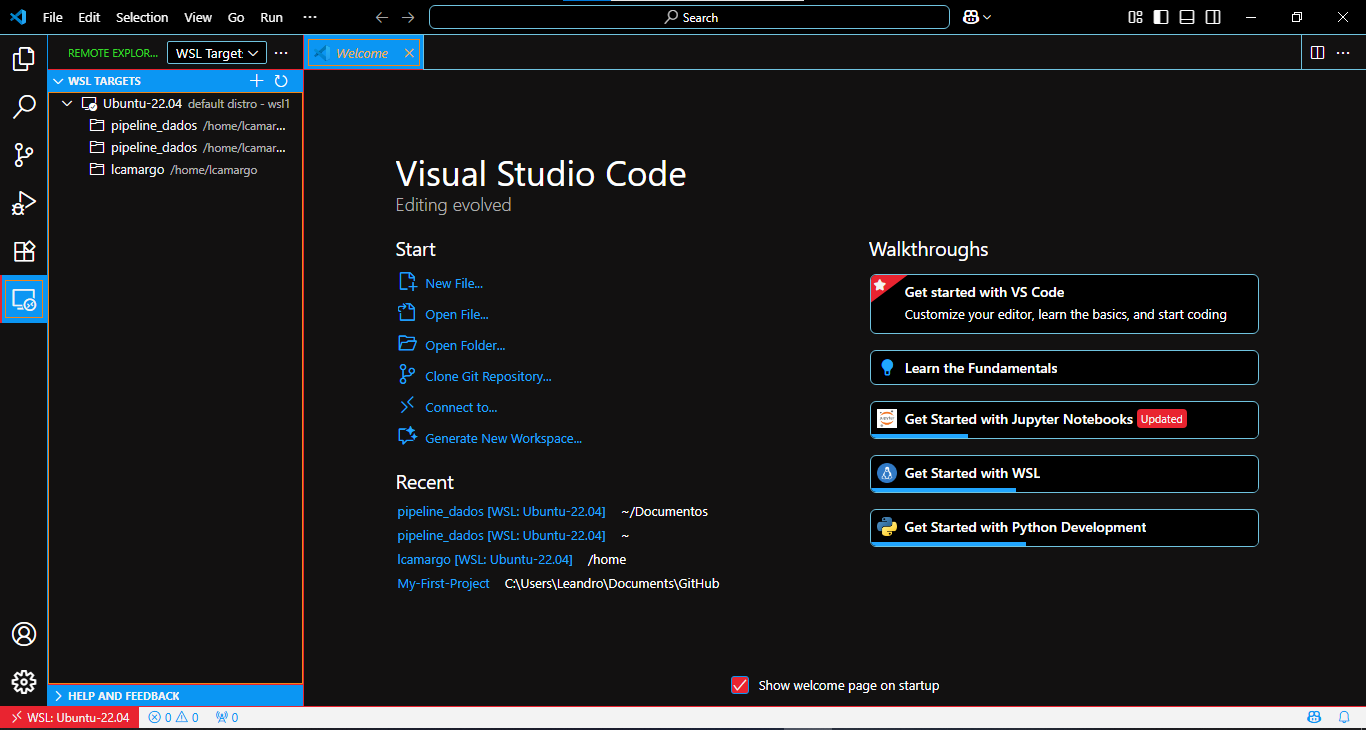Open the WSL Targets dropdown
The image size is (1366, 730).
tap(217, 53)
